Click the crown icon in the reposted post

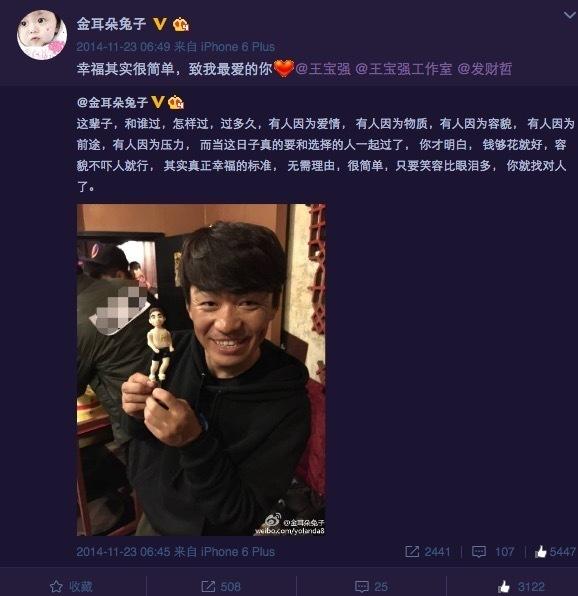tap(176, 102)
